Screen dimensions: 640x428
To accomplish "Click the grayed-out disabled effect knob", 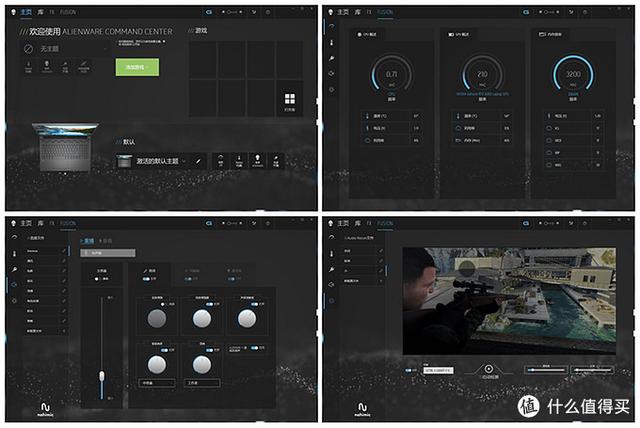I will click(x=157, y=318).
